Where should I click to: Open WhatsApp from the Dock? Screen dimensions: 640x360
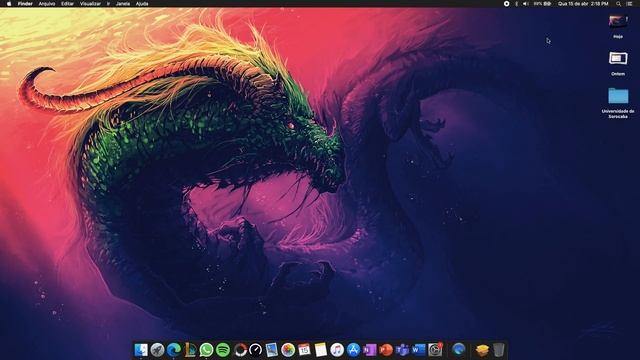pyautogui.click(x=207, y=350)
